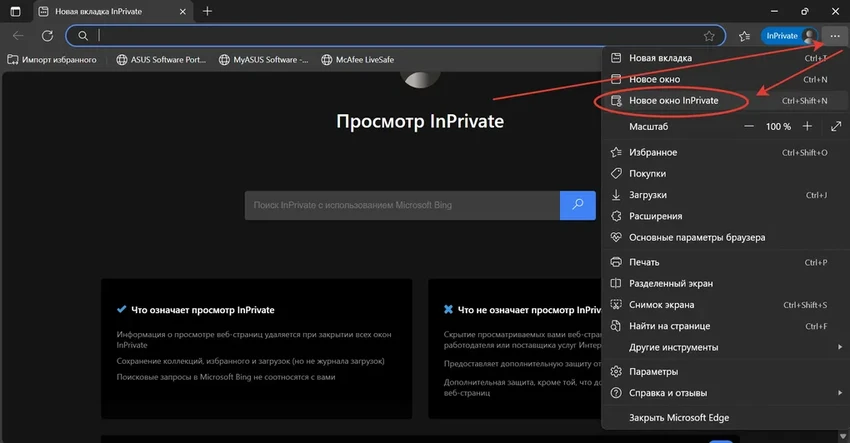
Task: Open the Favorites toolbar icon
Action: click(x=744, y=35)
